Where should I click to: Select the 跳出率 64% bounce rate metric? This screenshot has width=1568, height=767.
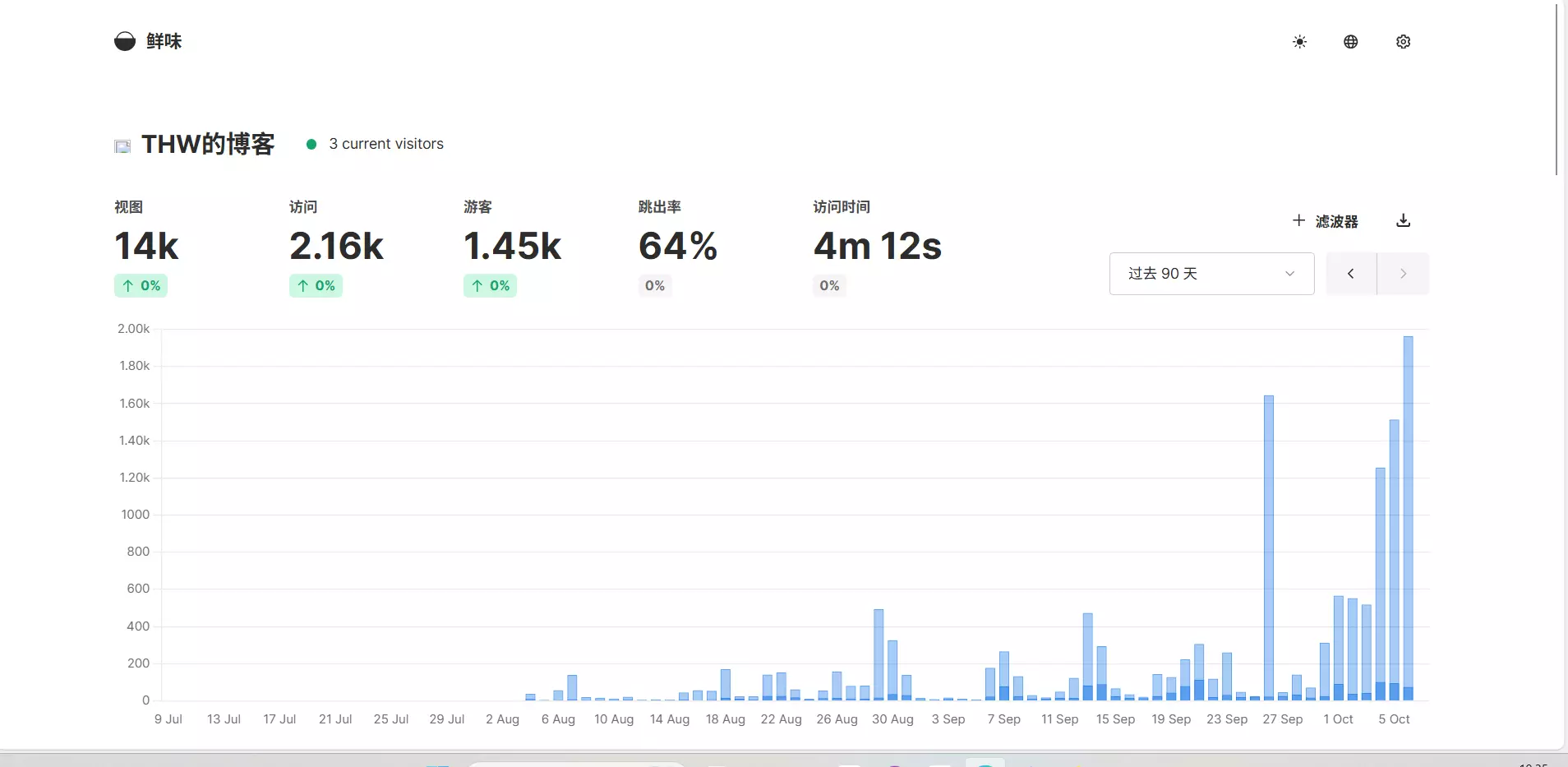pos(678,246)
